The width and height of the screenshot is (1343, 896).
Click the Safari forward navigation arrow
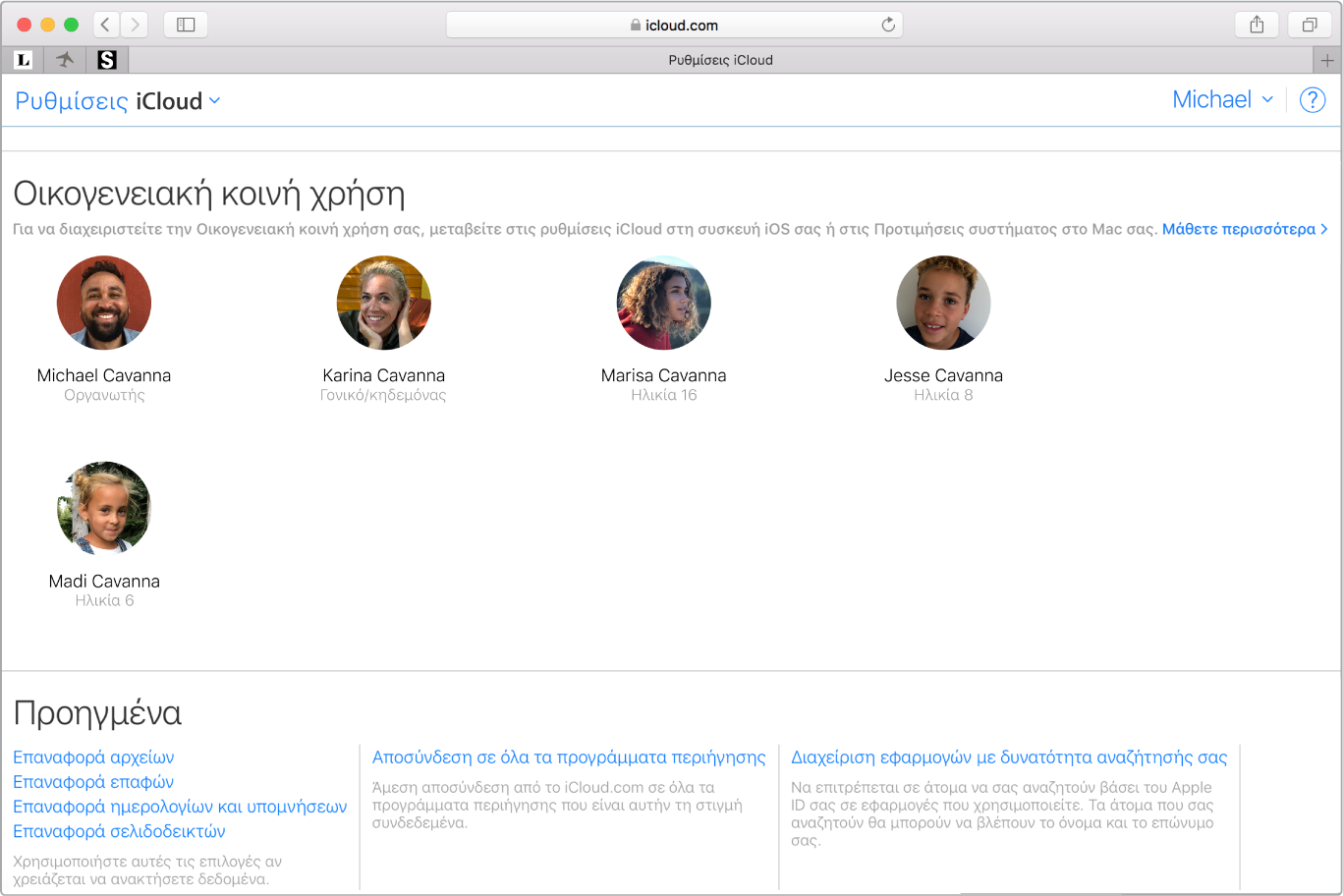pos(135,25)
